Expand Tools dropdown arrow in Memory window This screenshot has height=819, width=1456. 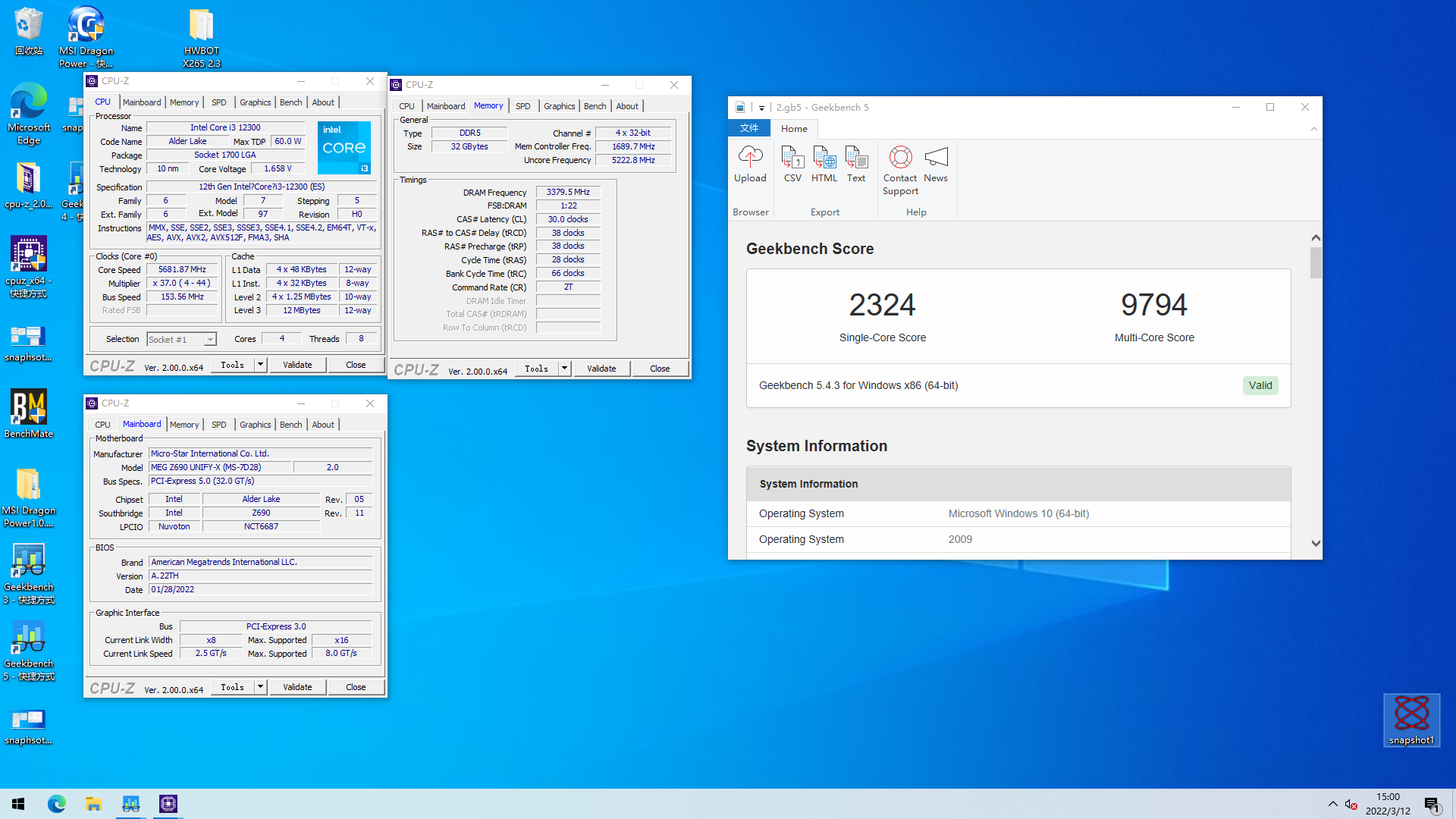pos(564,369)
